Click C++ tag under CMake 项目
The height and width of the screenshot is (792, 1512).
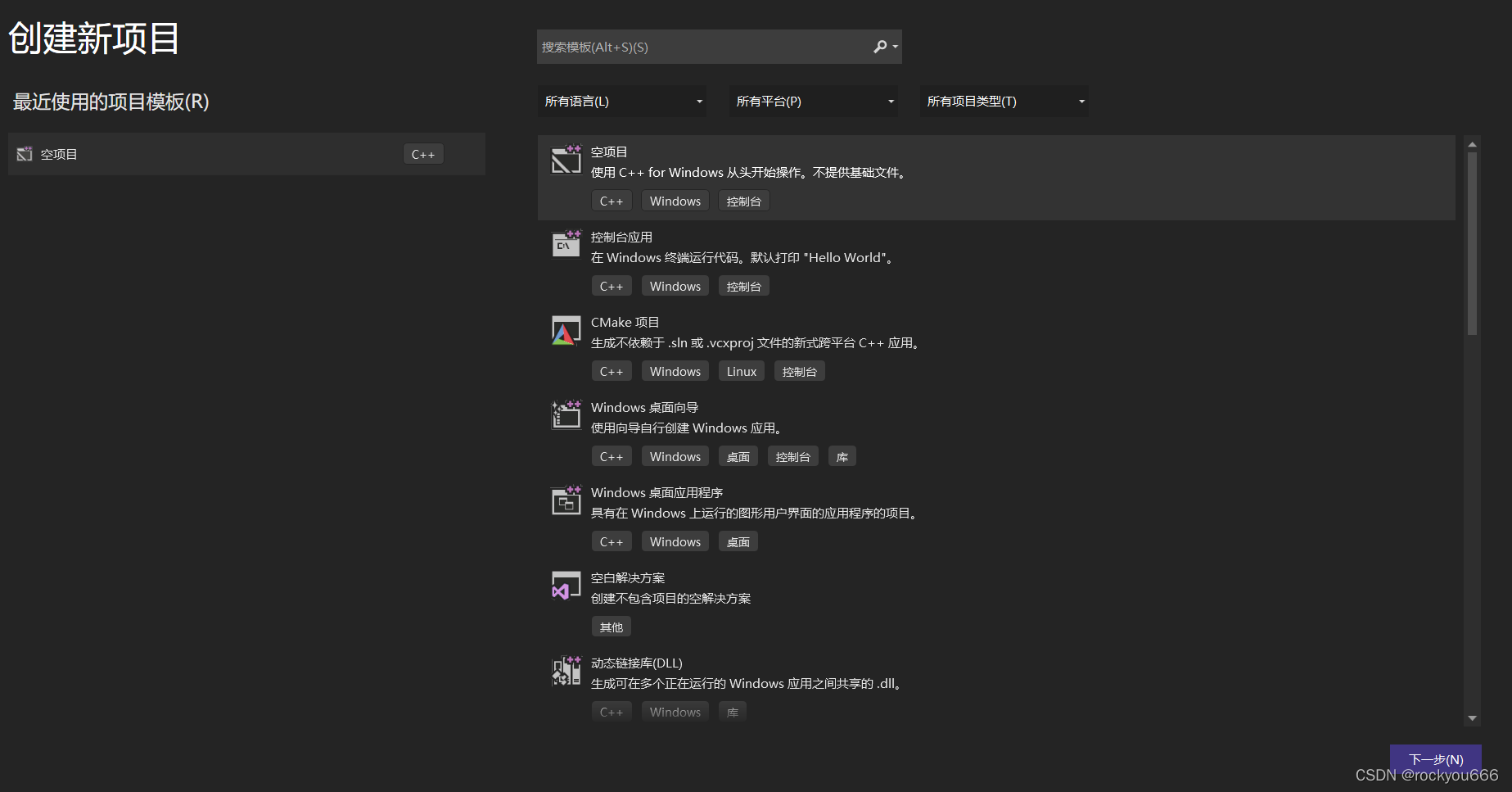pos(612,371)
